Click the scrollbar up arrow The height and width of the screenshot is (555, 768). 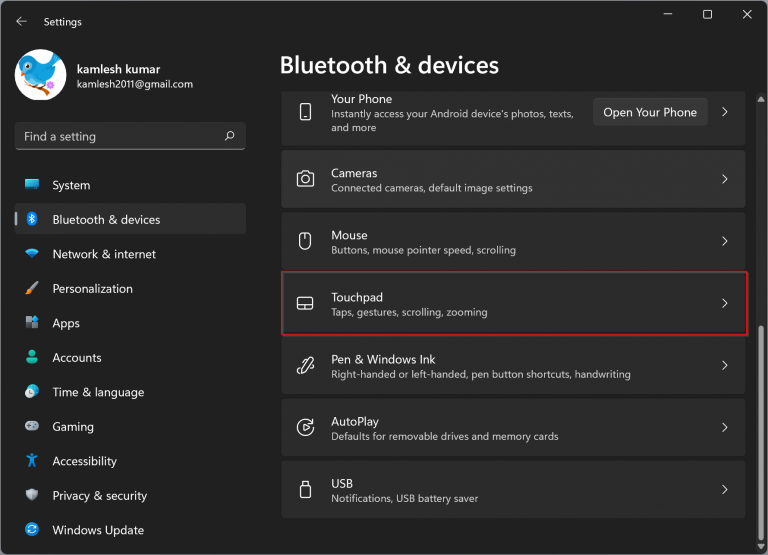click(x=761, y=99)
